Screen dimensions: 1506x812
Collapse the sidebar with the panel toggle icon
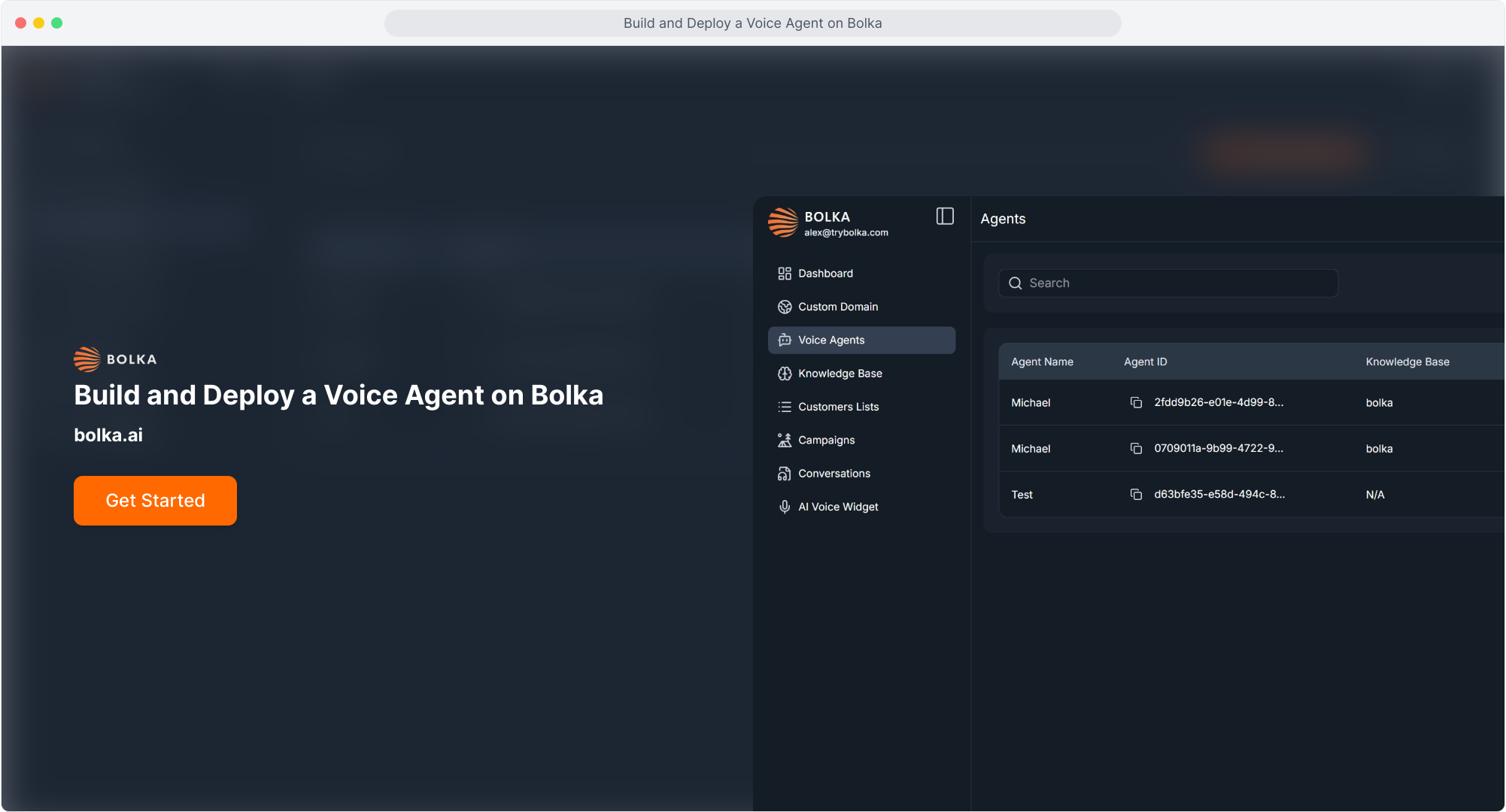945,217
